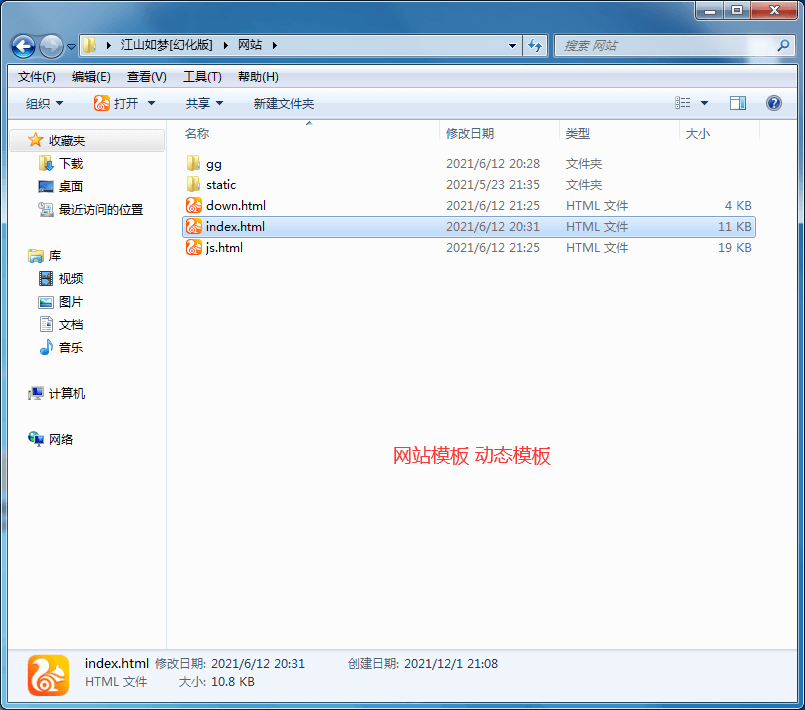Toggle the preview pane button
Image resolution: width=805 pixels, height=710 pixels.
click(x=738, y=103)
